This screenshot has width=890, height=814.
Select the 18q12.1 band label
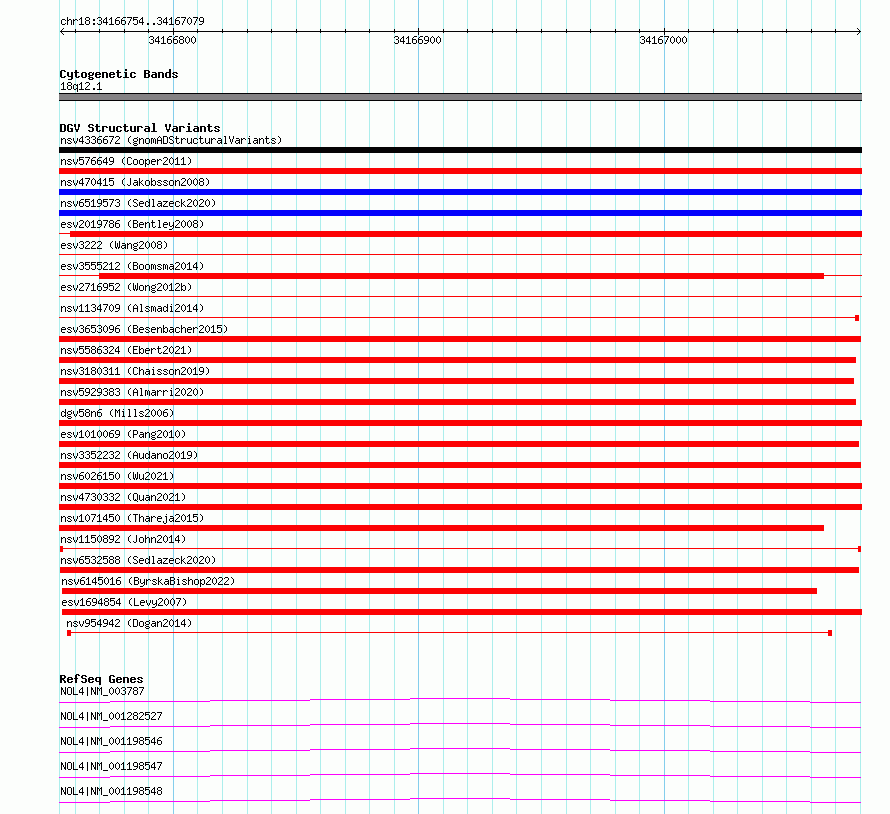click(x=81, y=86)
